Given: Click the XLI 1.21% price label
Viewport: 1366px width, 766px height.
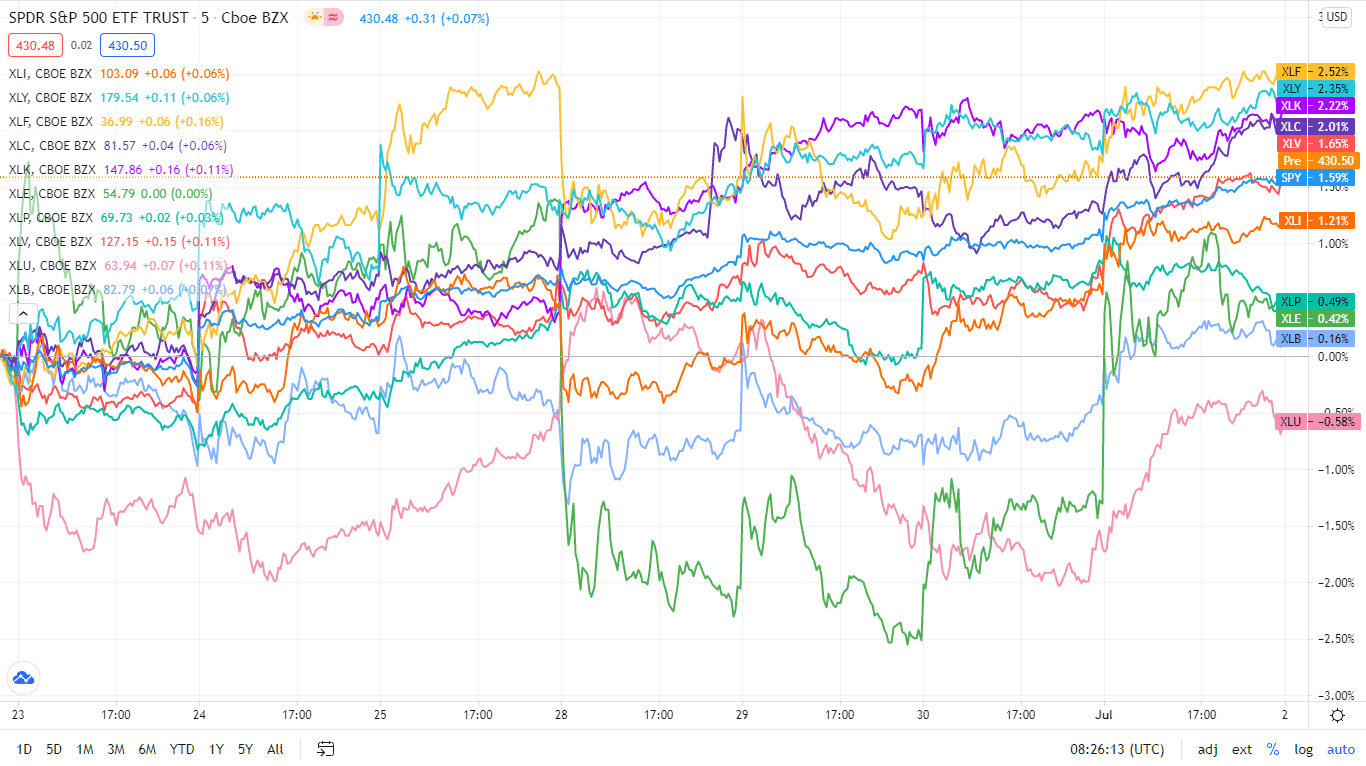Looking at the screenshot, I should pyautogui.click(x=1315, y=220).
